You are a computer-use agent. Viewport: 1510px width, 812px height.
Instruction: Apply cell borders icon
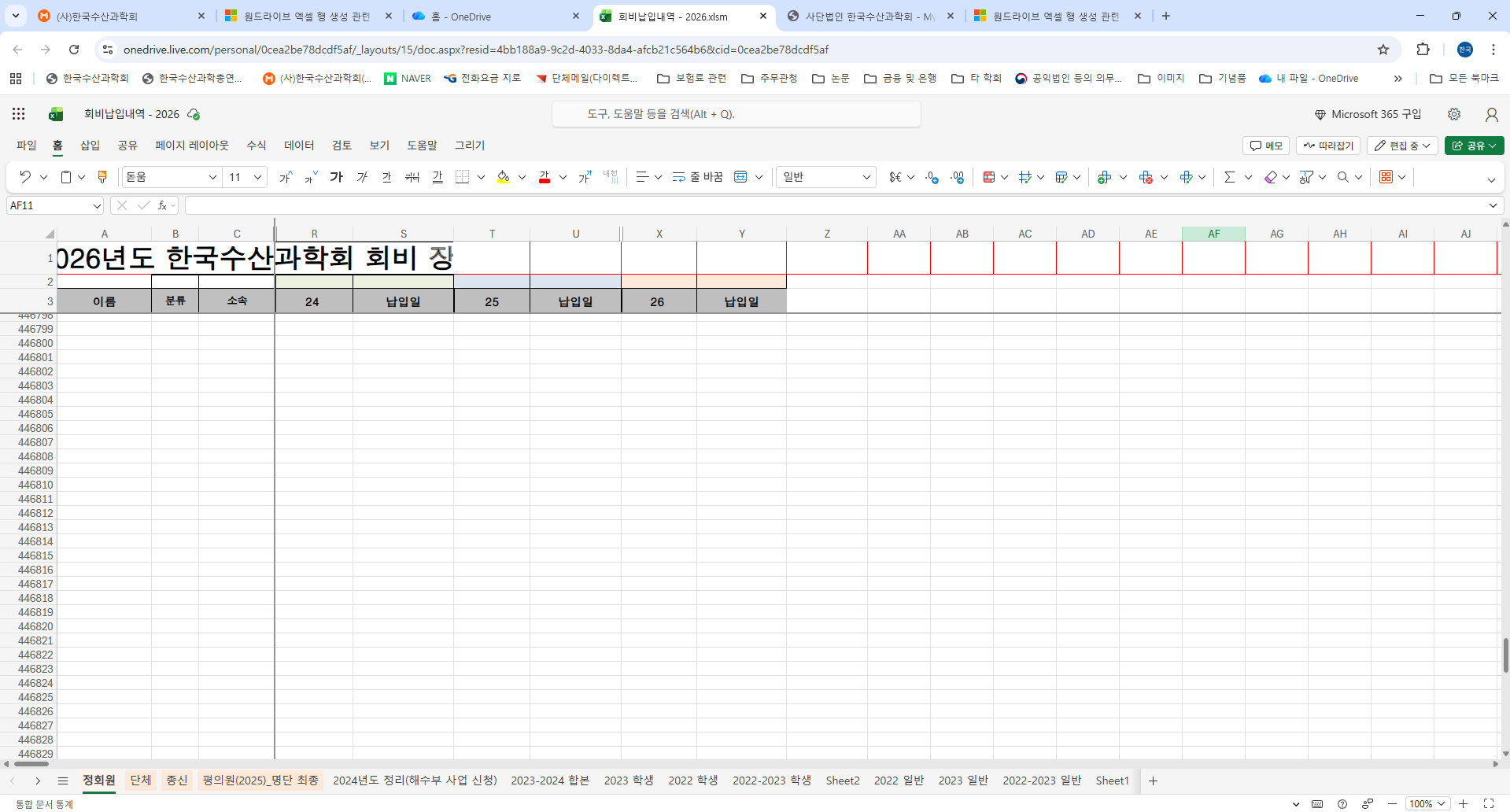pos(463,177)
